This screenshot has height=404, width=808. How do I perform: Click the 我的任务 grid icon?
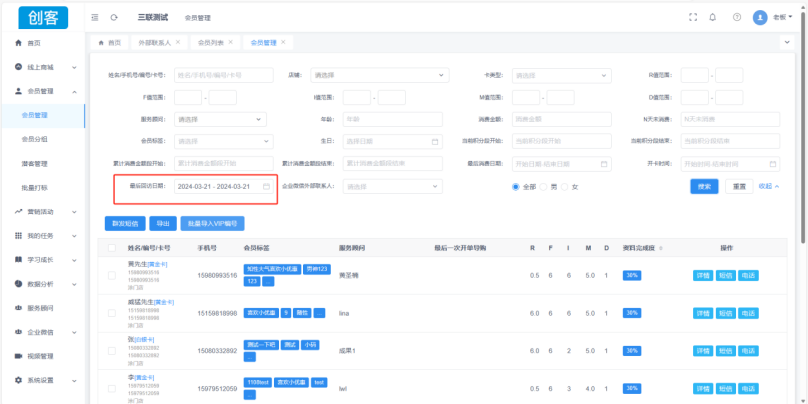(x=19, y=235)
